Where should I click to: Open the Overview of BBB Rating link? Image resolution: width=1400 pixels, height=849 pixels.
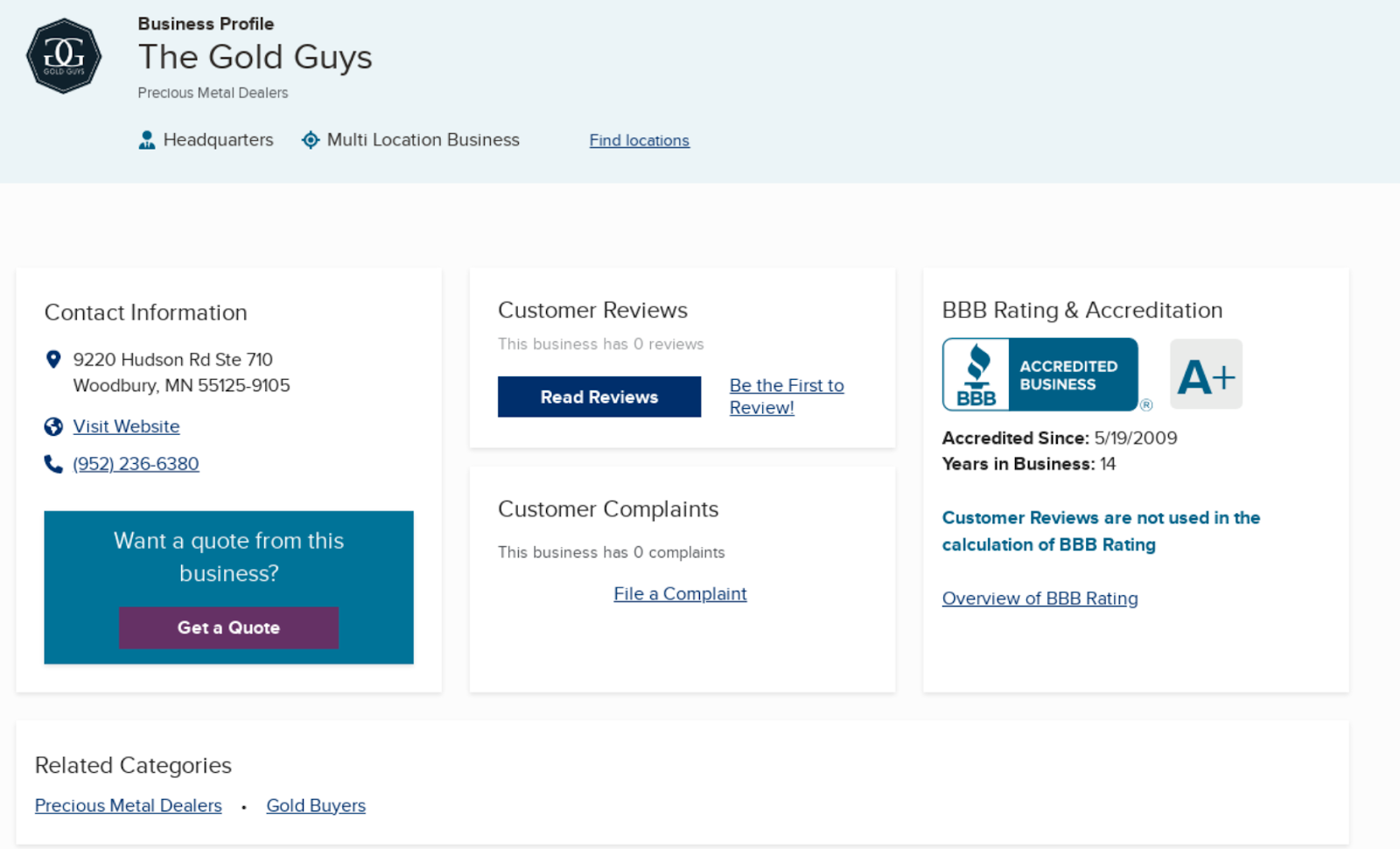pyautogui.click(x=1039, y=599)
